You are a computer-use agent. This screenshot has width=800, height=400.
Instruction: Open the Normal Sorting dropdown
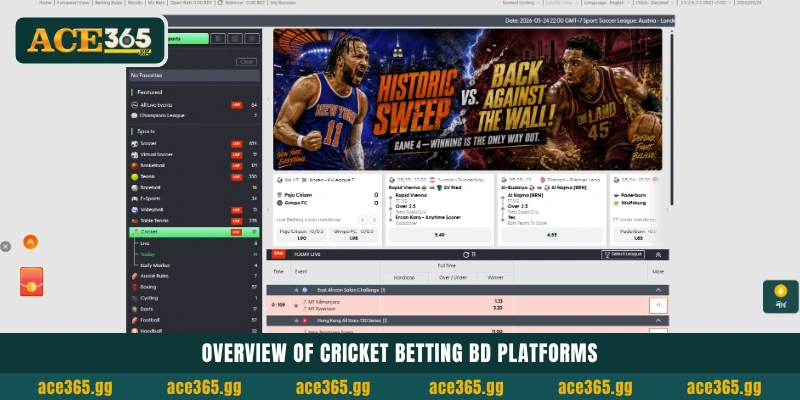[521, 3]
